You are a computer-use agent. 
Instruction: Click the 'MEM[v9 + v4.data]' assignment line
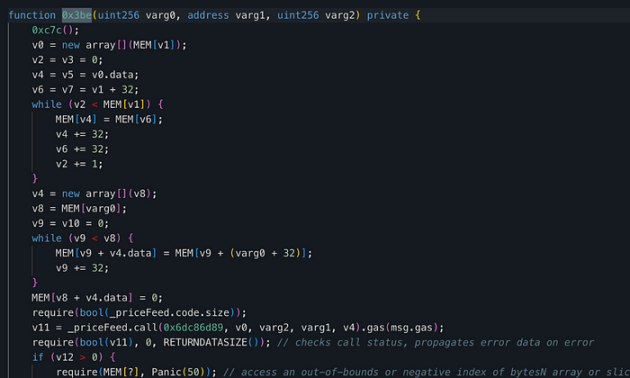(x=184, y=253)
